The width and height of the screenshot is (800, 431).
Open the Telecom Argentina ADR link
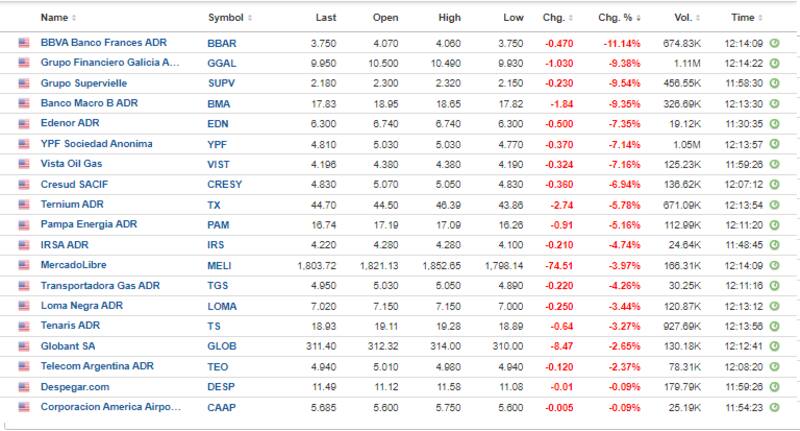click(97, 367)
